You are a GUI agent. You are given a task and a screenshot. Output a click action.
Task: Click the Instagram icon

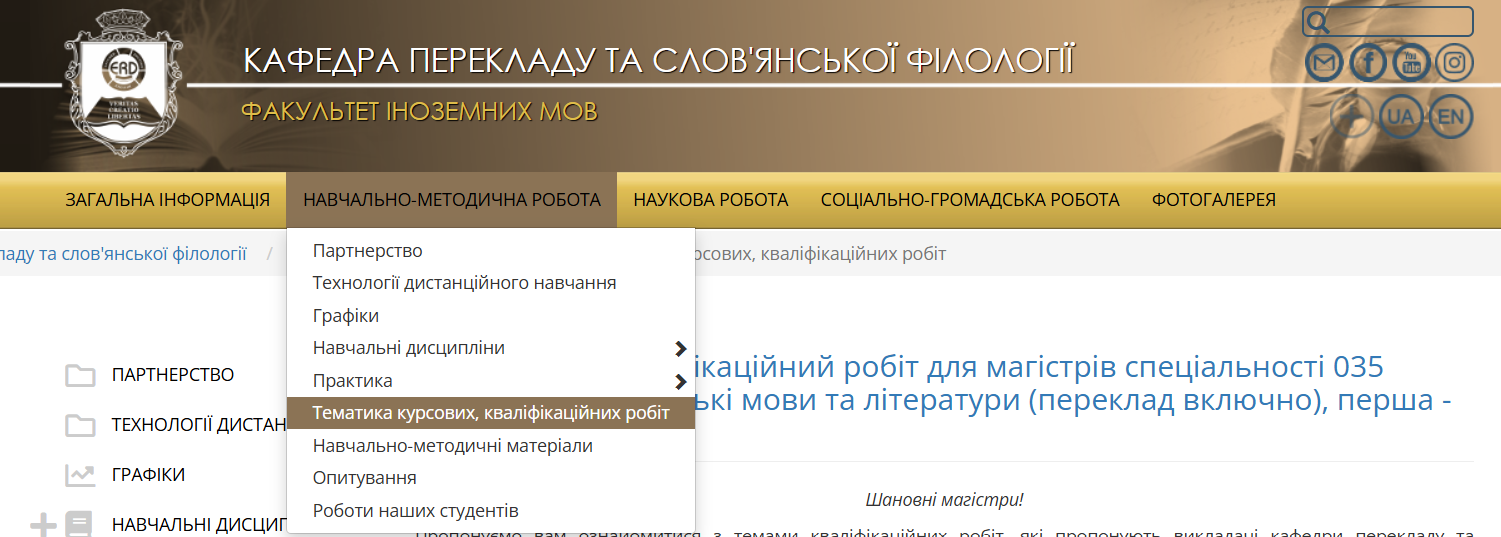[1455, 64]
